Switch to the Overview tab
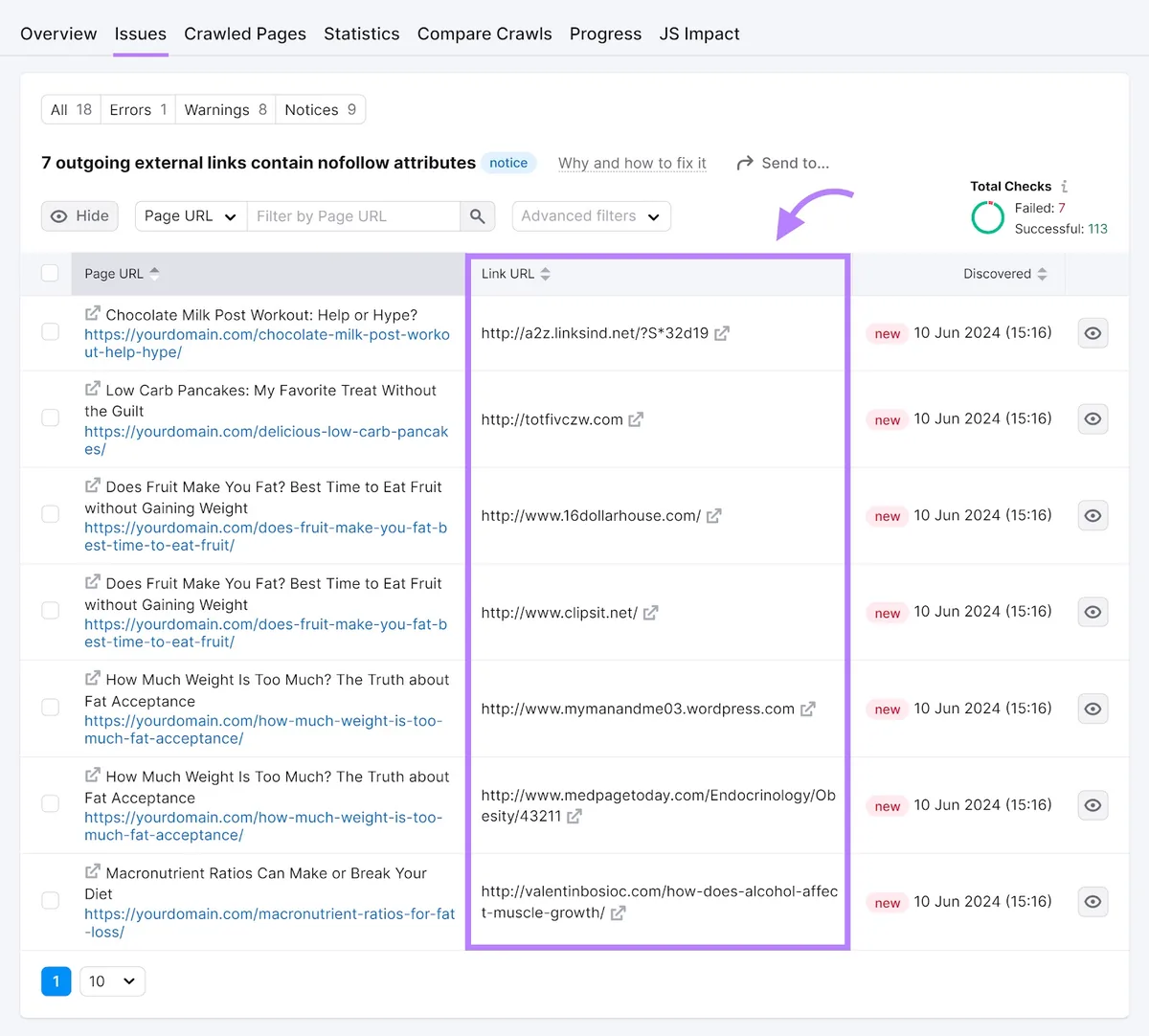Screen dimensions: 1149x1036 pyautogui.click(x=58, y=34)
